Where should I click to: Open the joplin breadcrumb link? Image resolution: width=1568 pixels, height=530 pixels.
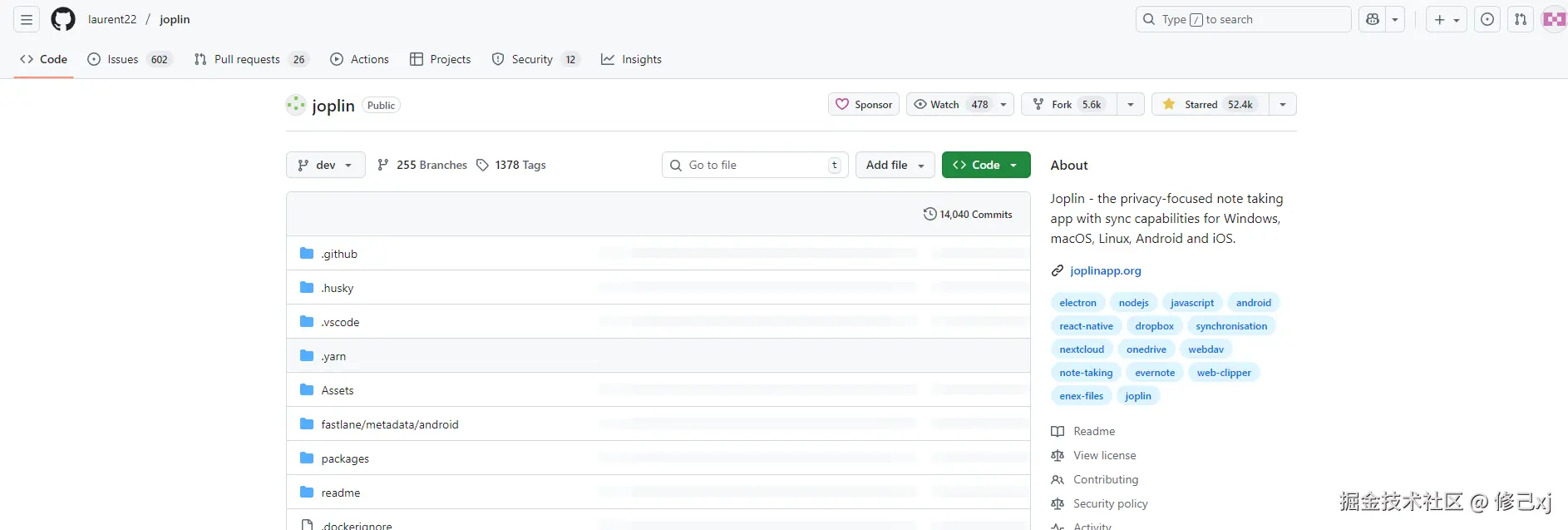pos(175,19)
